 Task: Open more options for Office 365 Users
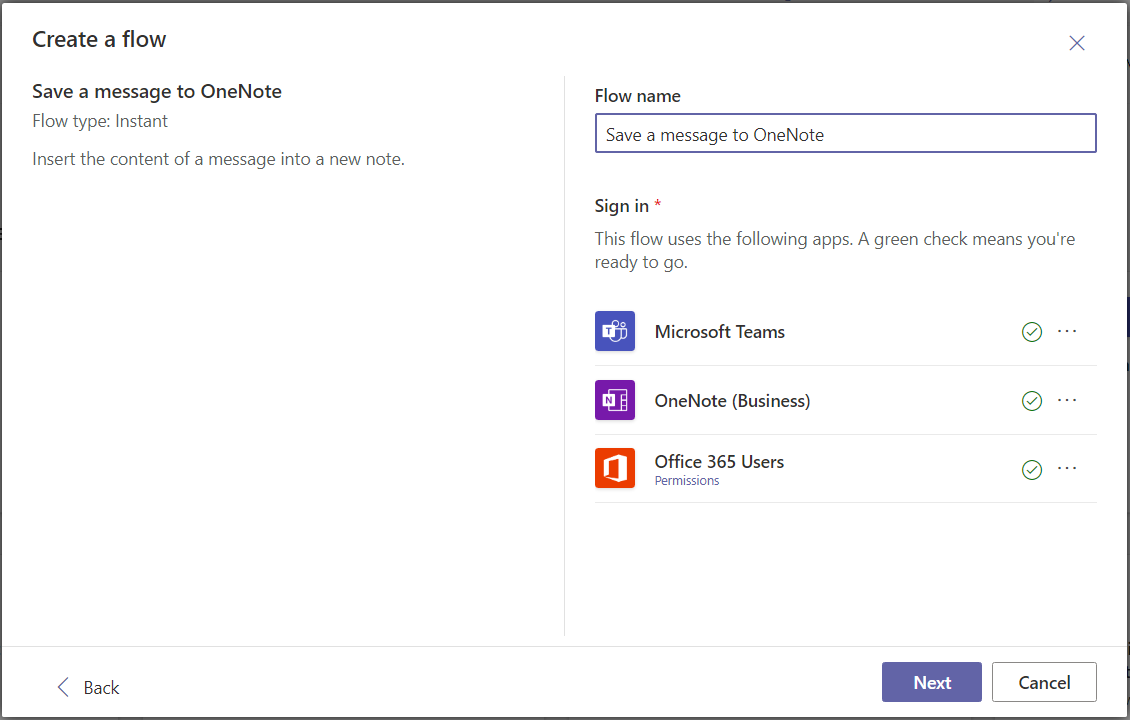1067,468
